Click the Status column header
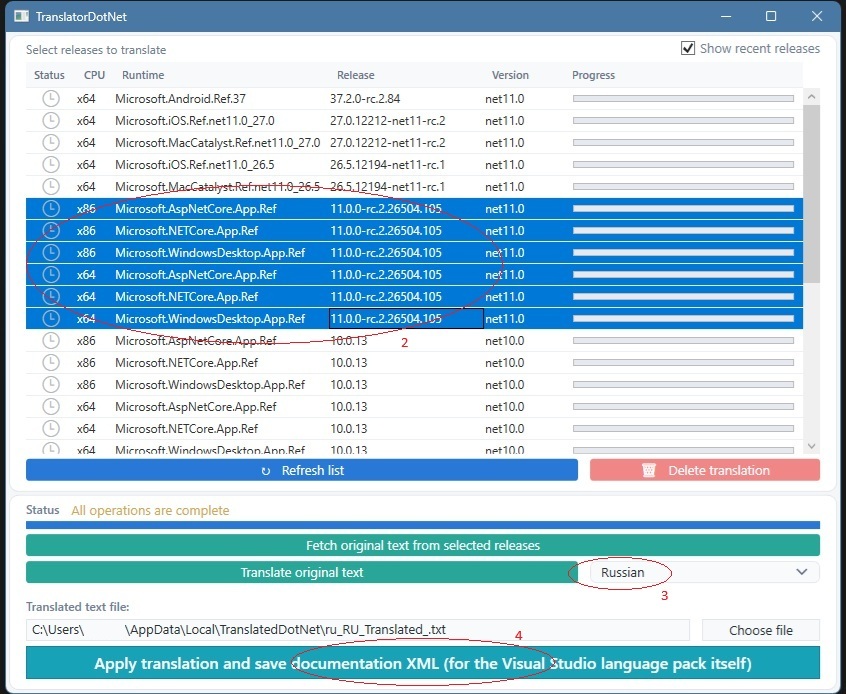Image resolution: width=846 pixels, height=694 pixels. [x=49, y=75]
